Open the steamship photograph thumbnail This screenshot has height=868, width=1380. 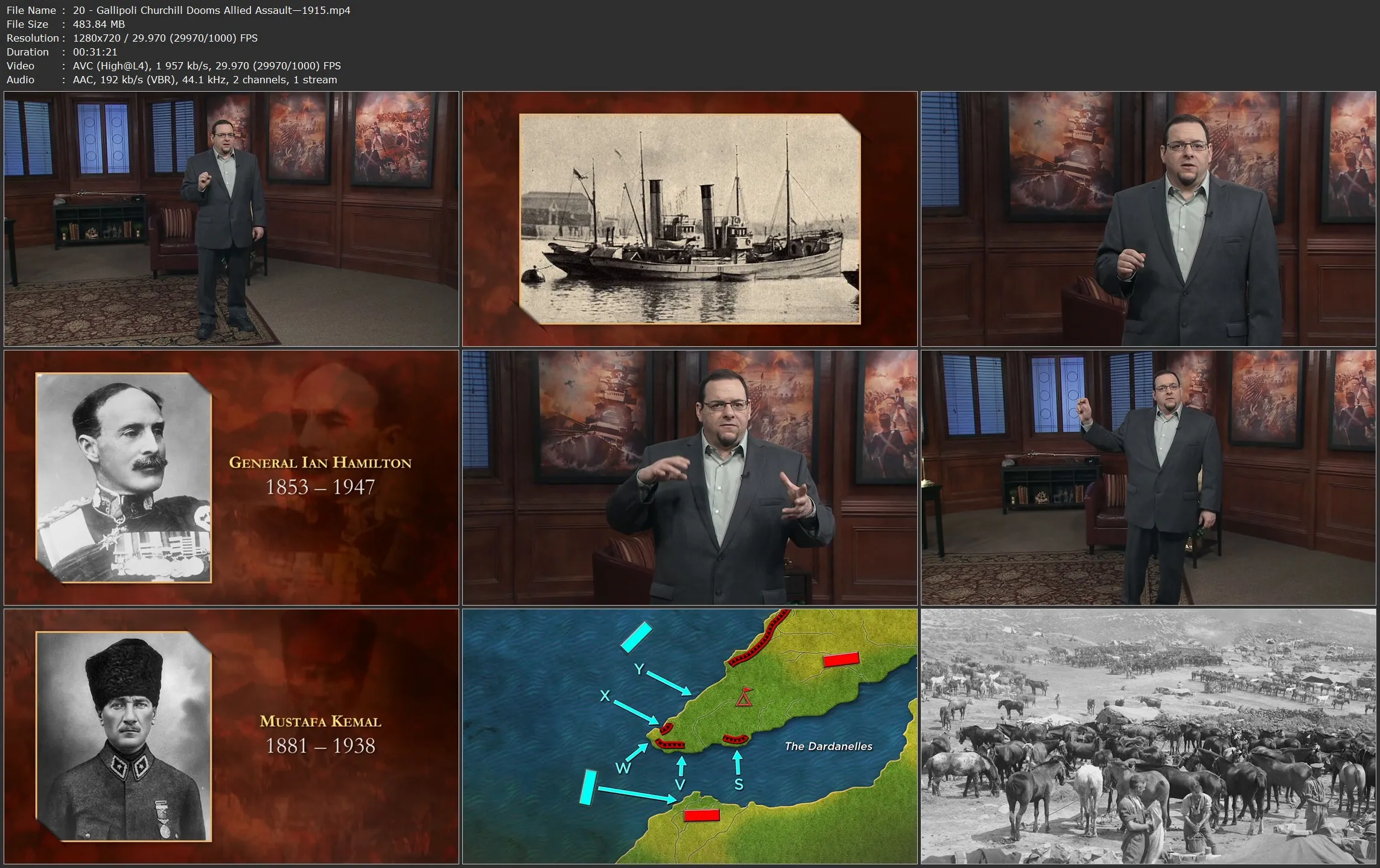pos(690,219)
